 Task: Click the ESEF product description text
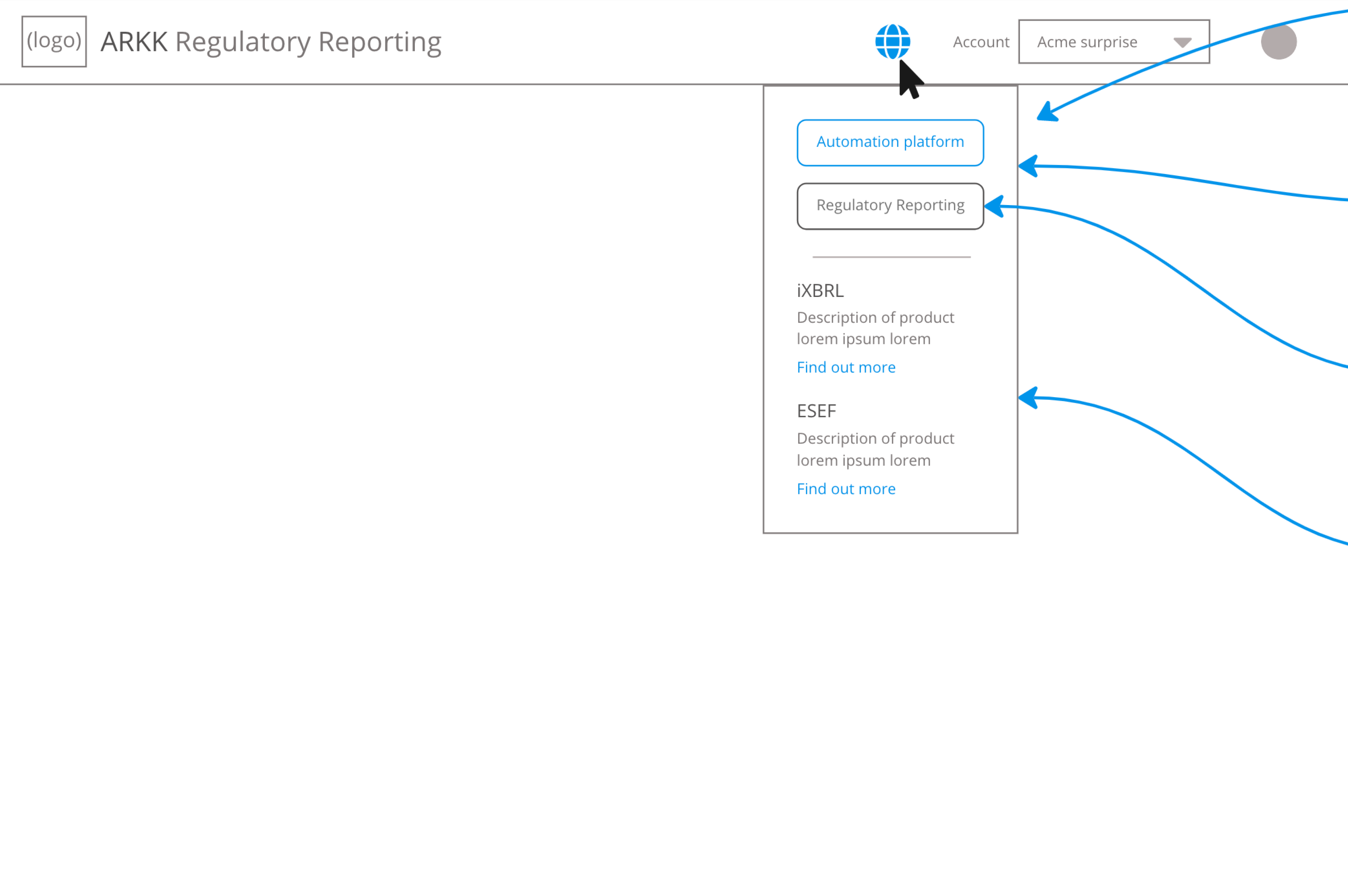click(x=875, y=449)
